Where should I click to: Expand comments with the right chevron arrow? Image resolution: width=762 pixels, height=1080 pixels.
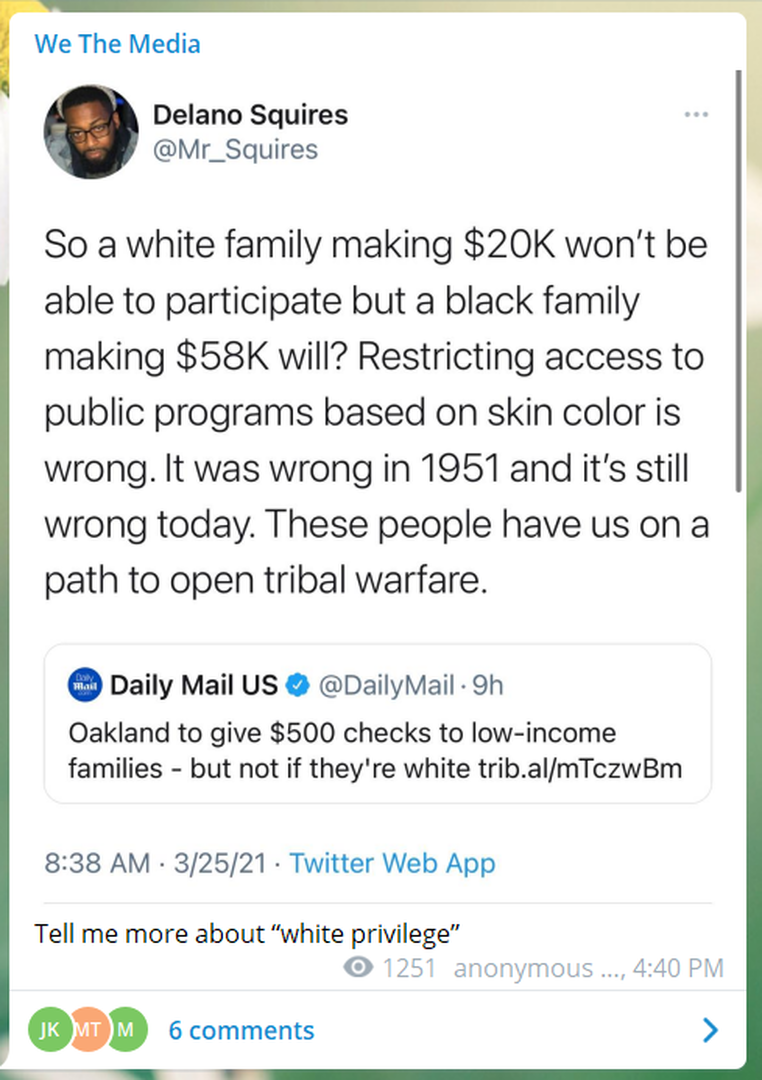pyautogui.click(x=710, y=1030)
